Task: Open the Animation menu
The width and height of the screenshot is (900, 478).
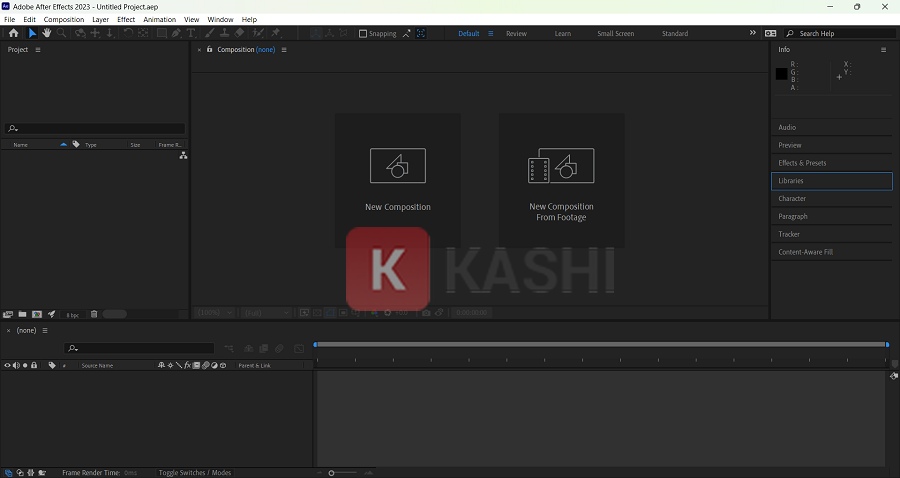Action: pyautogui.click(x=160, y=20)
